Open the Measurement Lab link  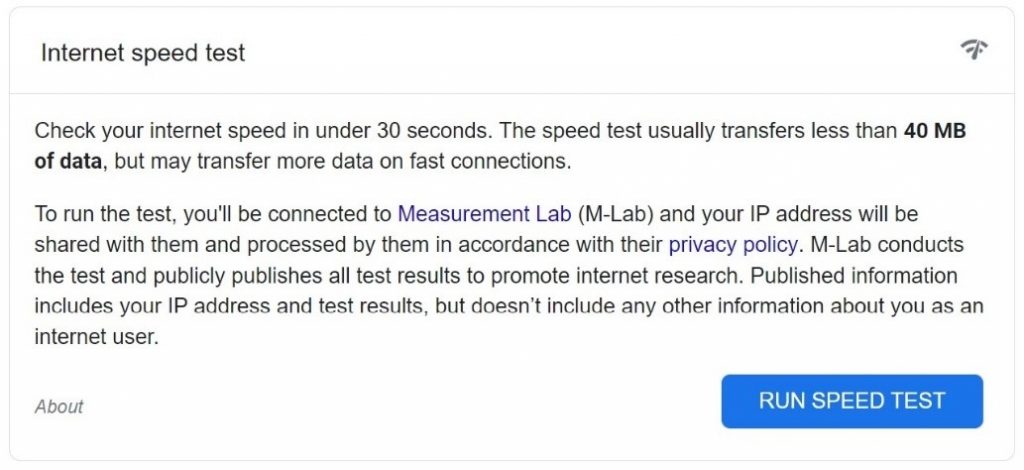[x=485, y=214]
